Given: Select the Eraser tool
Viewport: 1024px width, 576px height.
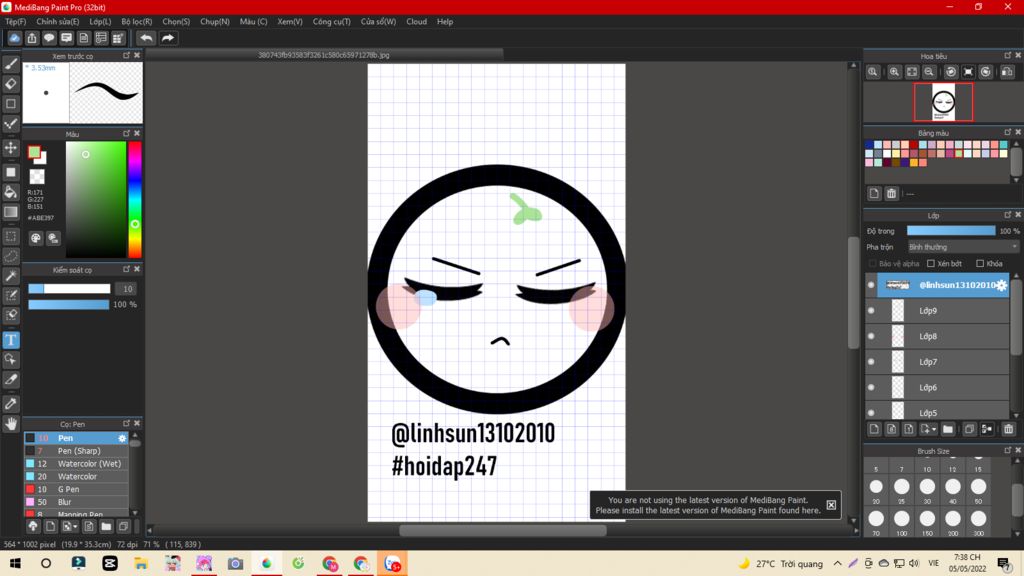Looking at the screenshot, I should pyautogui.click(x=11, y=84).
